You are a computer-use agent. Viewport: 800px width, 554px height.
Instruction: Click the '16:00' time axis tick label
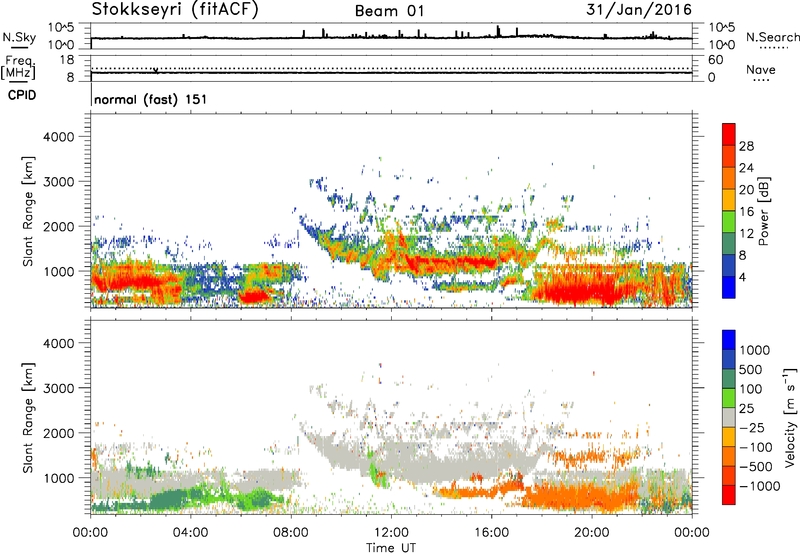491,533
